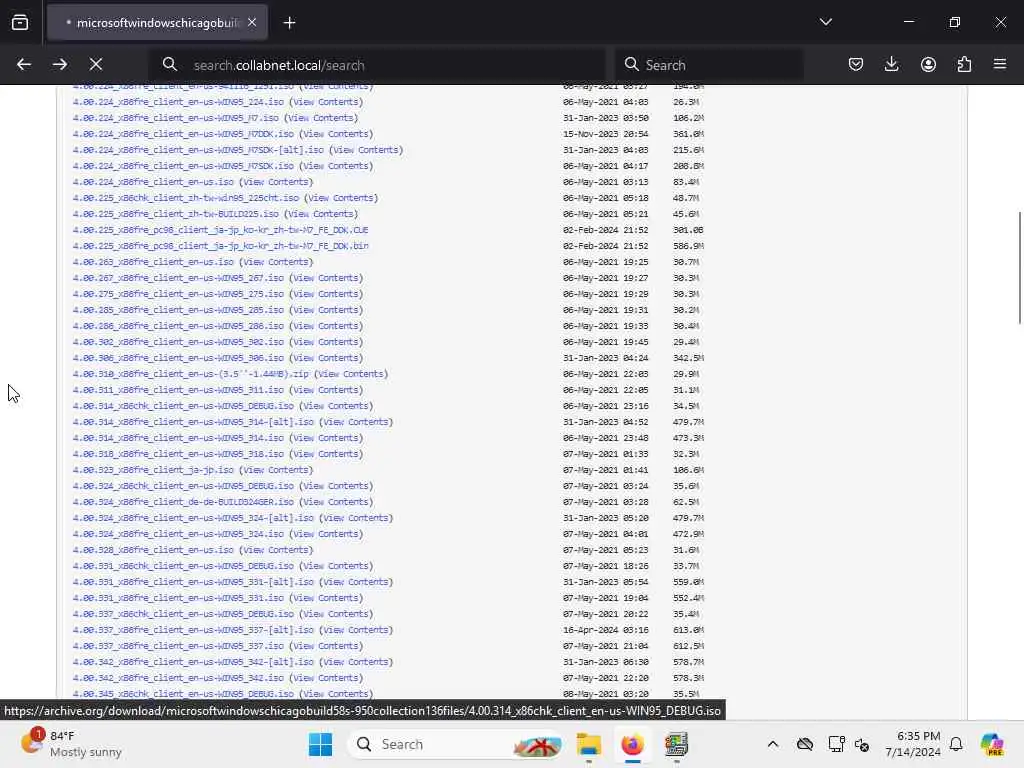The height and width of the screenshot is (768, 1024).
Task: Click the date 16-Apr-2024 03:16
Action: 605,630
